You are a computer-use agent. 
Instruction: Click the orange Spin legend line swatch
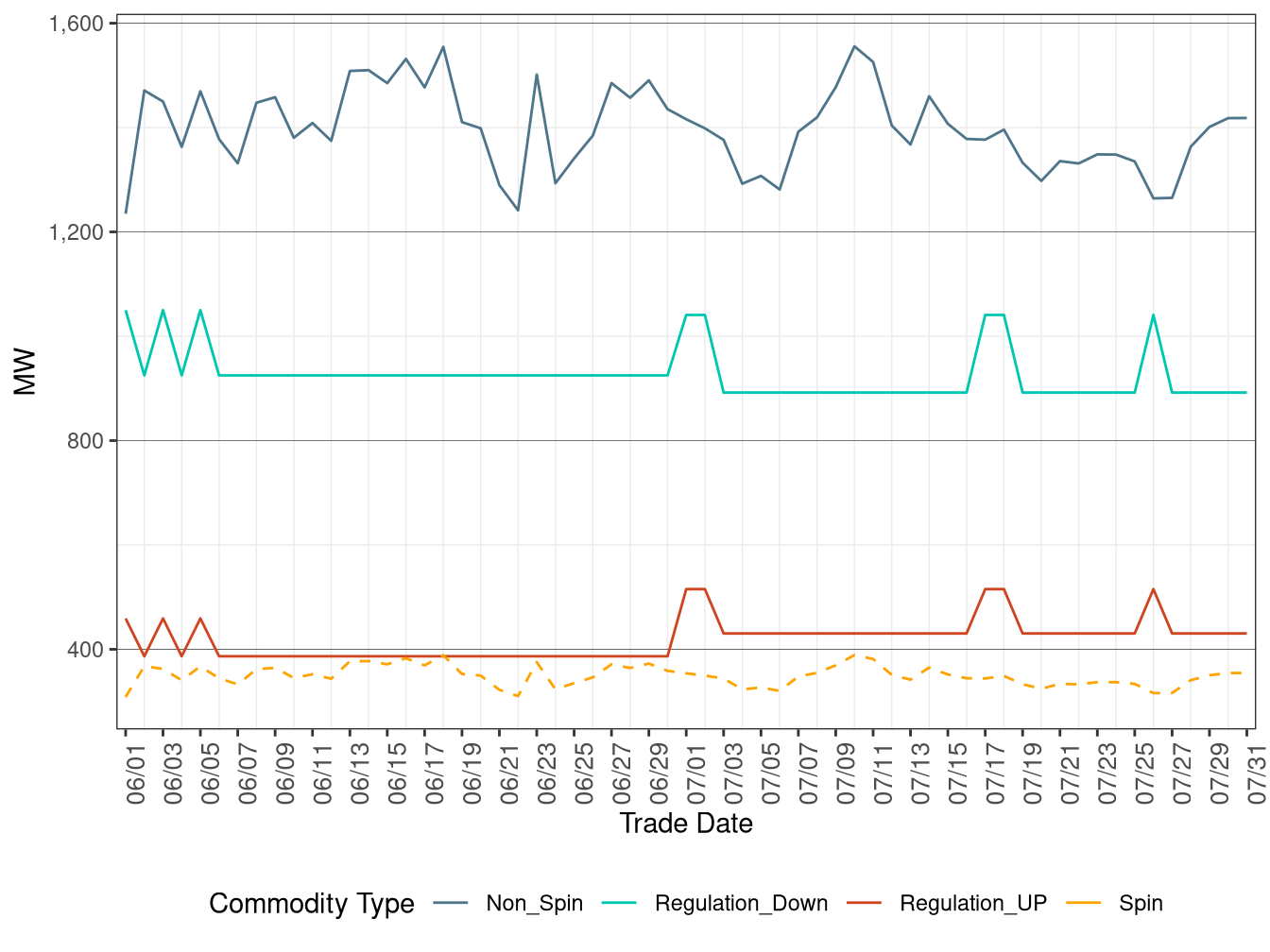click(x=1083, y=904)
